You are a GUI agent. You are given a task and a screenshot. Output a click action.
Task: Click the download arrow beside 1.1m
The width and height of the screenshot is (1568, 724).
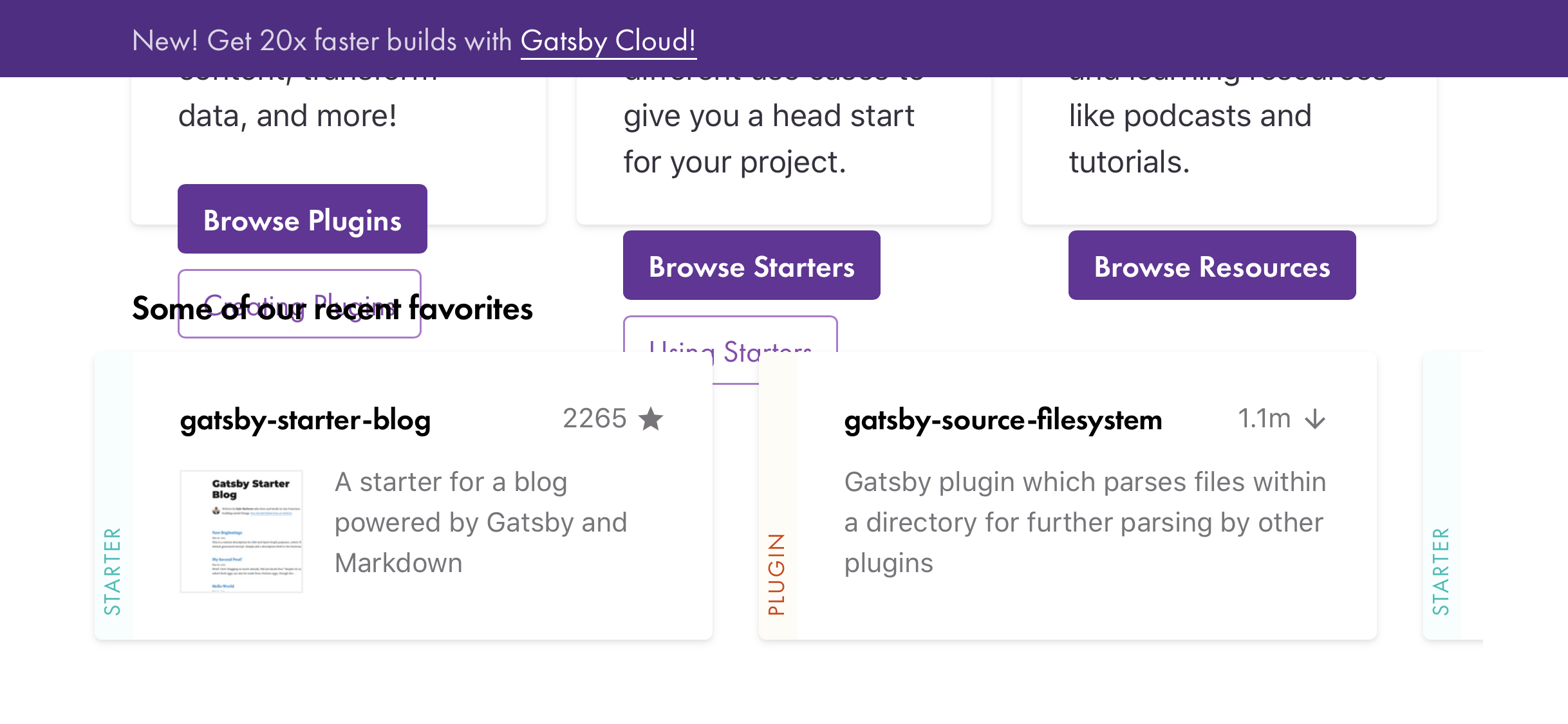click(1316, 420)
